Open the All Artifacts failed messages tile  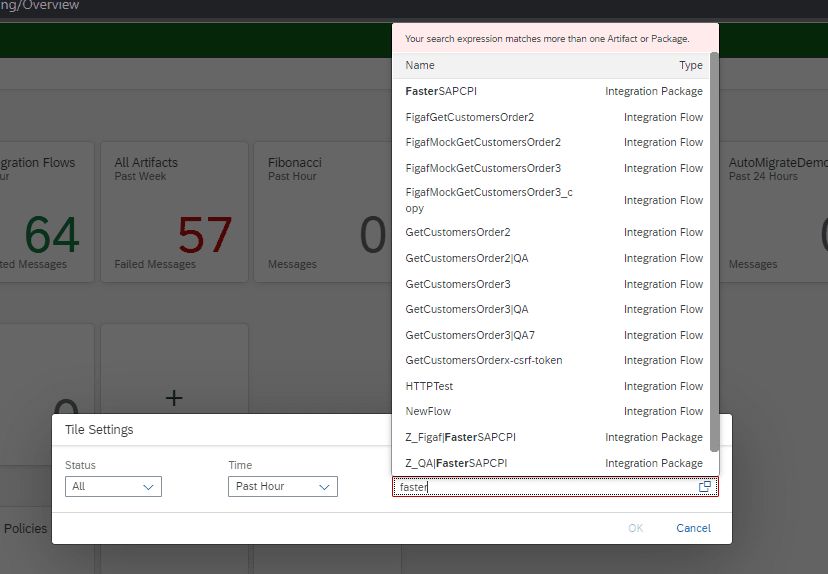[174, 212]
